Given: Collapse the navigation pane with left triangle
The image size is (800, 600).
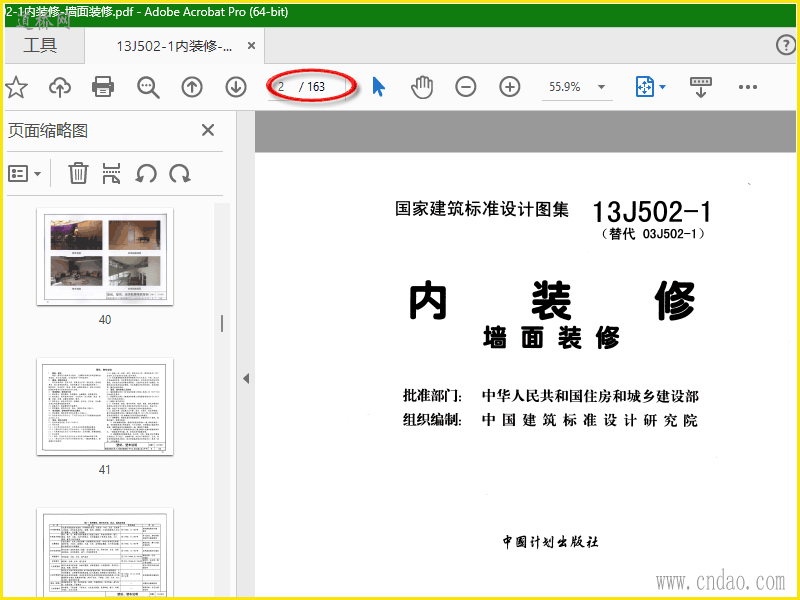Looking at the screenshot, I should [x=246, y=379].
